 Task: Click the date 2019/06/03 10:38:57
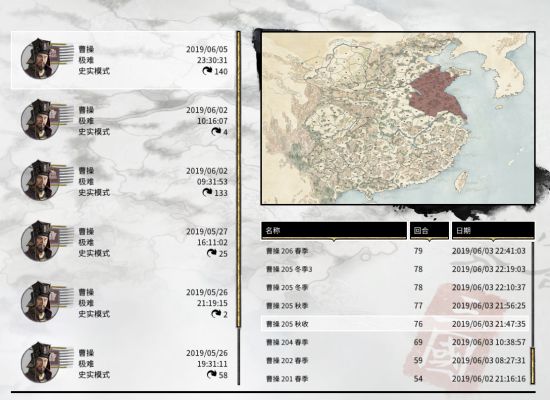click(x=489, y=342)
